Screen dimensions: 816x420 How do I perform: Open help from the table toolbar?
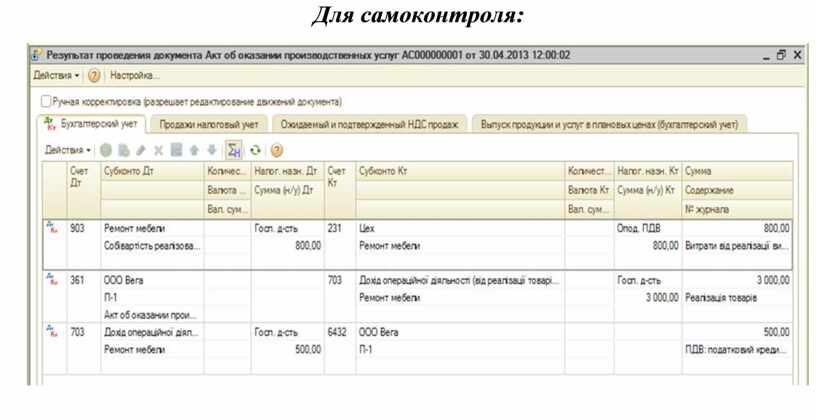tap(277, 150)
